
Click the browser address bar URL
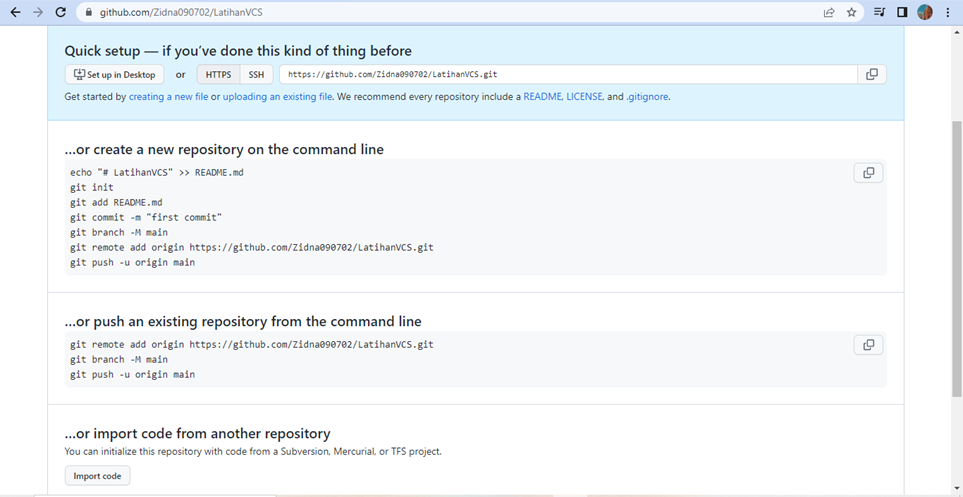[x=181, y=12]
